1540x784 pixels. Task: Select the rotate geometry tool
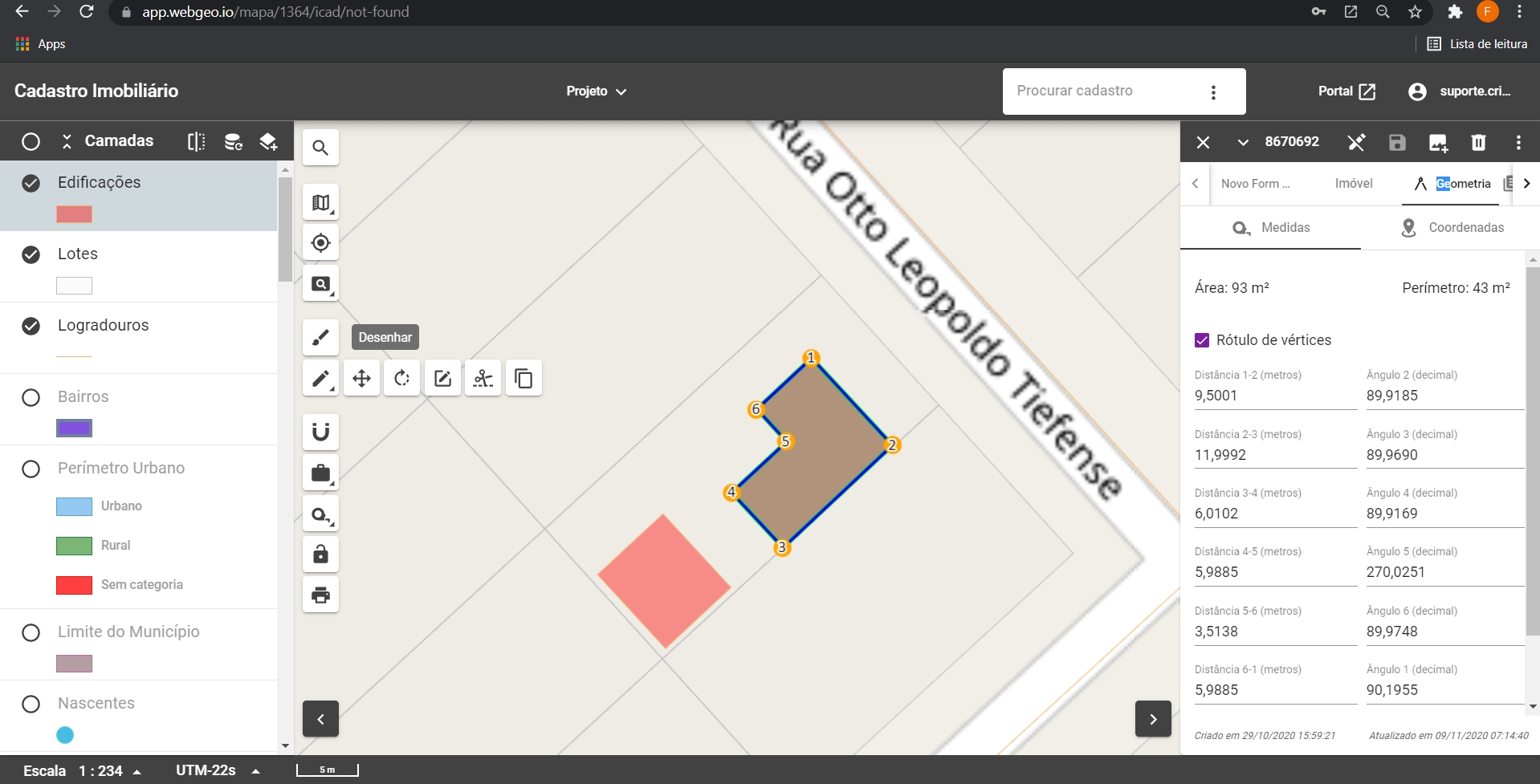point(402,378)
